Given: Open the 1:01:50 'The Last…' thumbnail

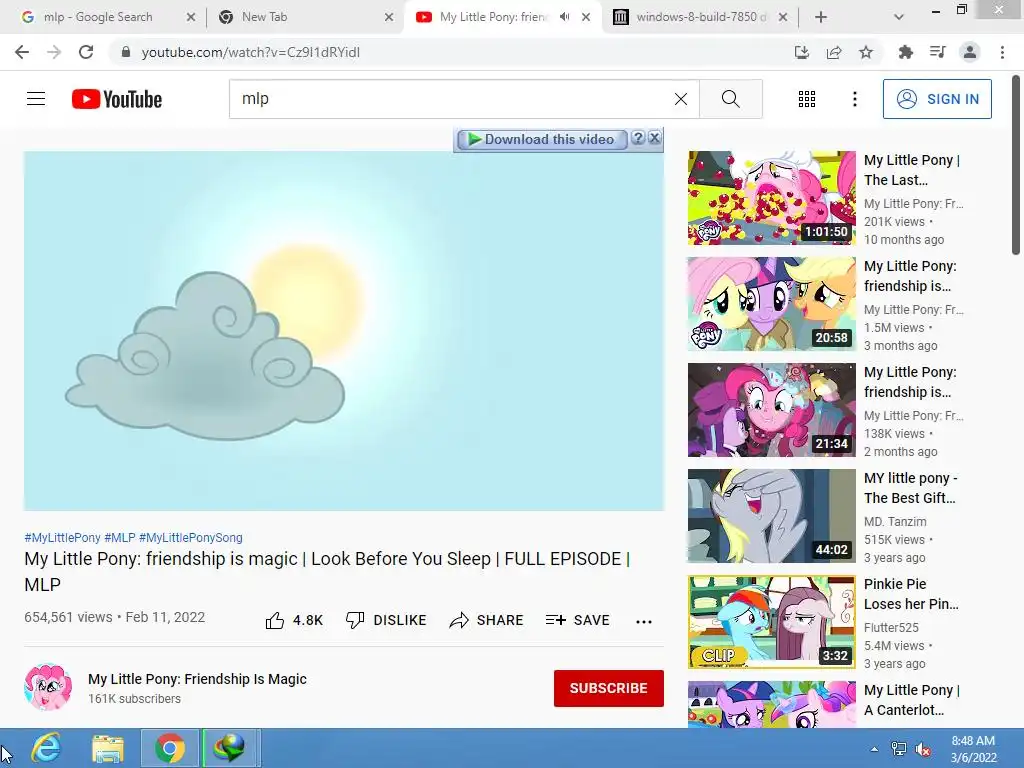Looking at the screenshot, I should click(x=771, y=198).
